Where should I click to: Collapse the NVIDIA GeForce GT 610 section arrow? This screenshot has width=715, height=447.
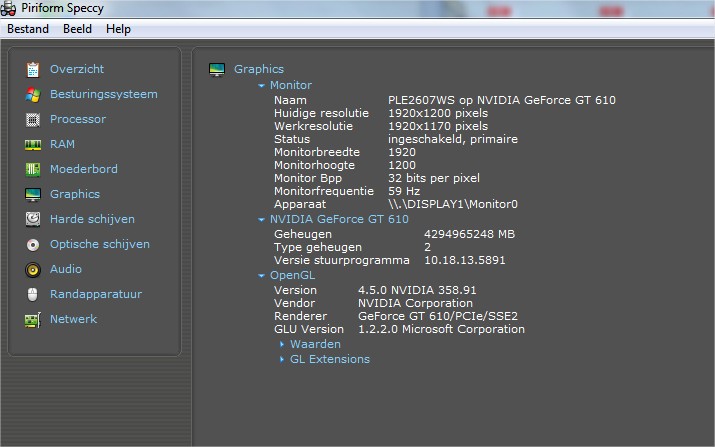(x=261, y=219)
